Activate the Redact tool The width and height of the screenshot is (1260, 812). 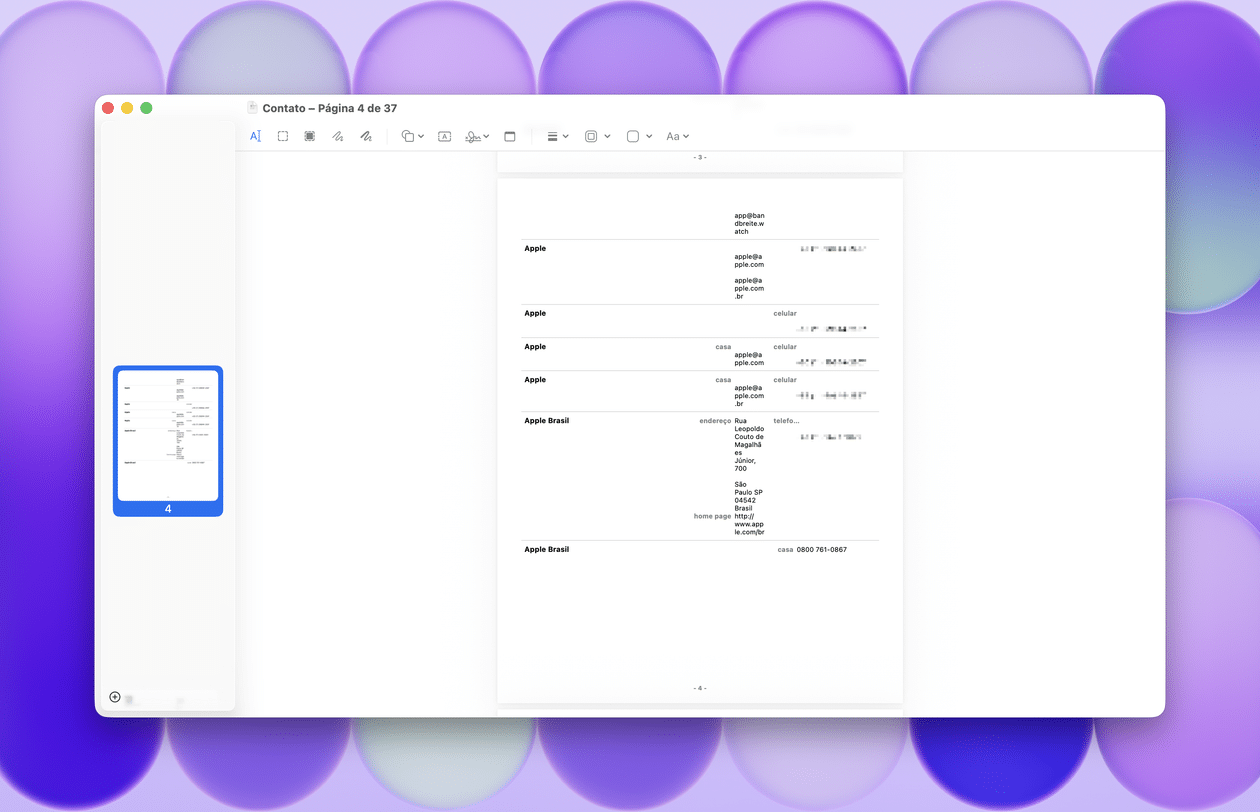(x=310, y=136)
